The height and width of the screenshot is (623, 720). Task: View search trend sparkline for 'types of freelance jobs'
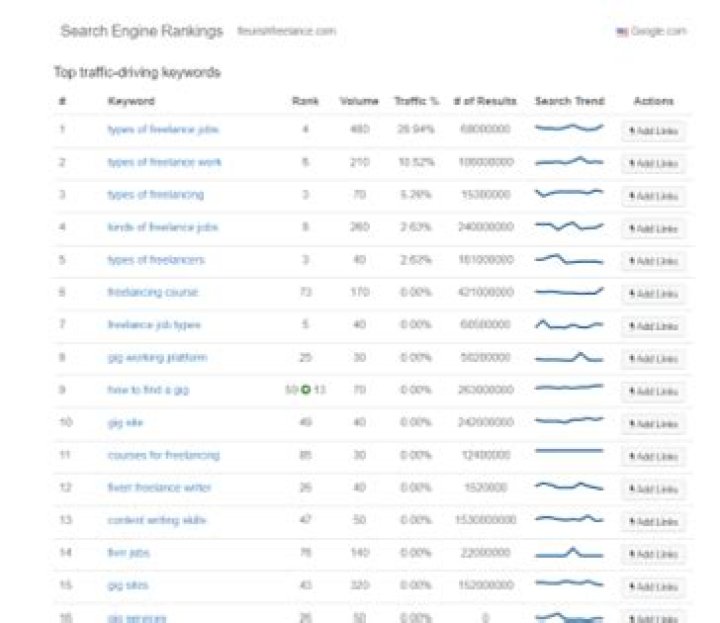pos(569,129)
